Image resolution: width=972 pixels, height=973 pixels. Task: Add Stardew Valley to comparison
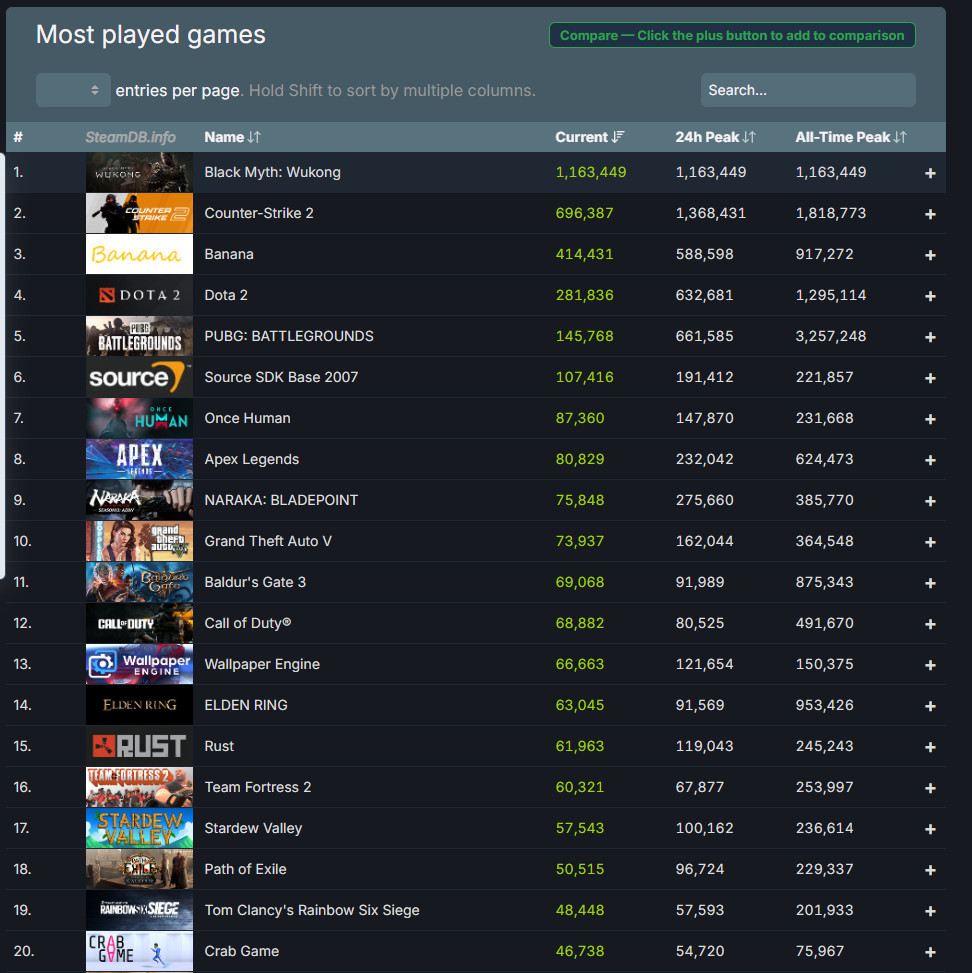click(929, 827)
